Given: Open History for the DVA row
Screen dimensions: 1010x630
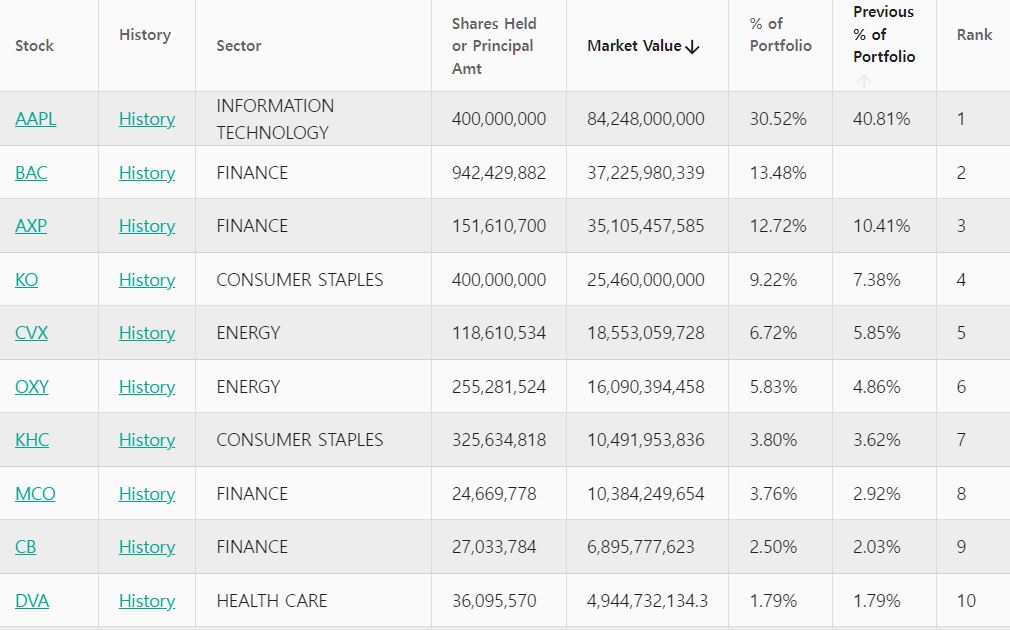Looking at the screenshot, I should pos(147,600).
